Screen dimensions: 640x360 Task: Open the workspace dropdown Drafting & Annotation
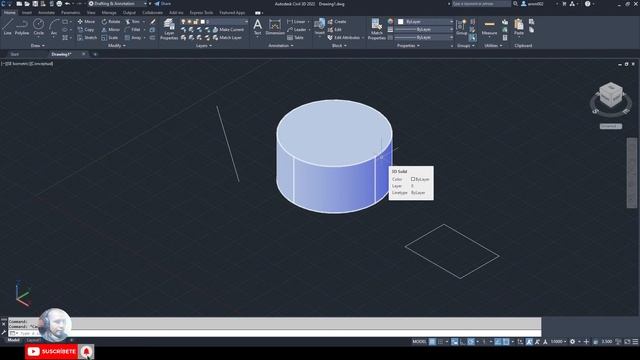click(x=118, y=4)
